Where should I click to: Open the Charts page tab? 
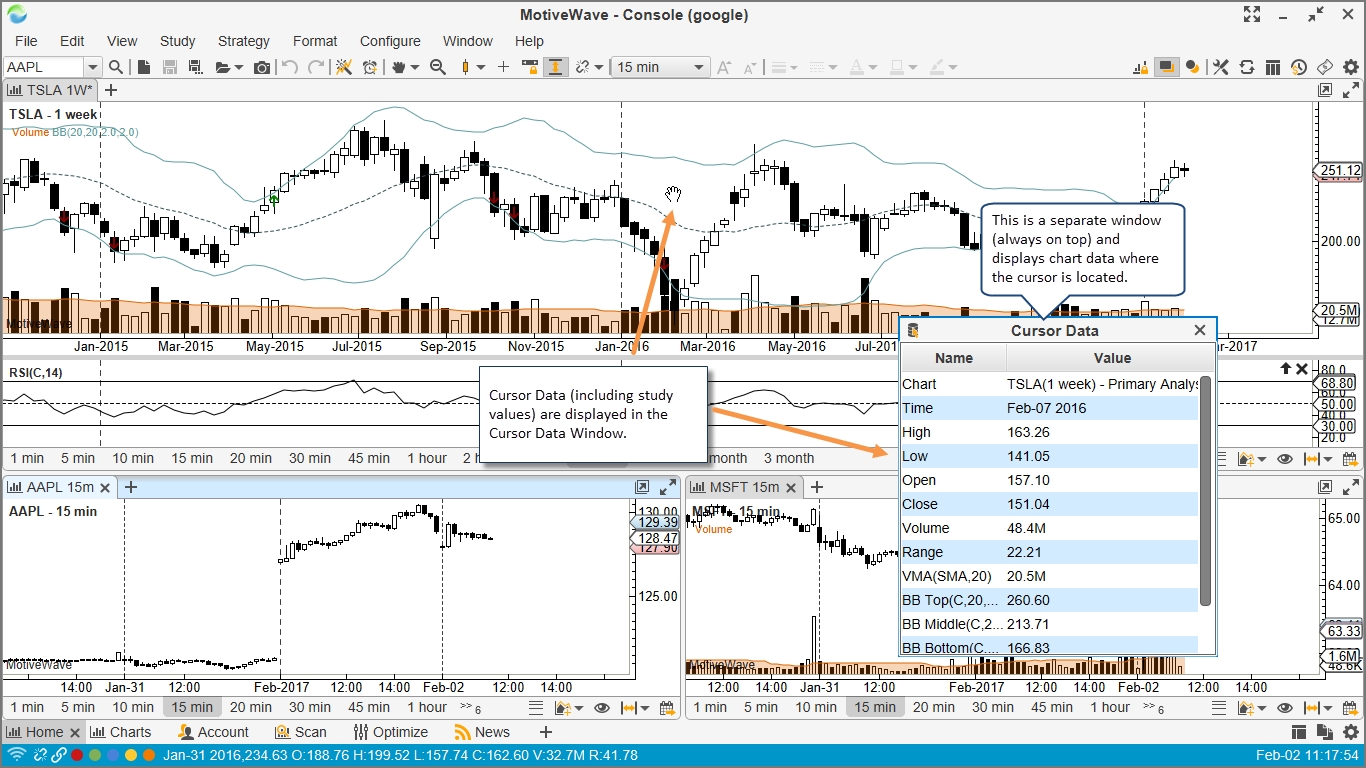click(x=121, y=732)
